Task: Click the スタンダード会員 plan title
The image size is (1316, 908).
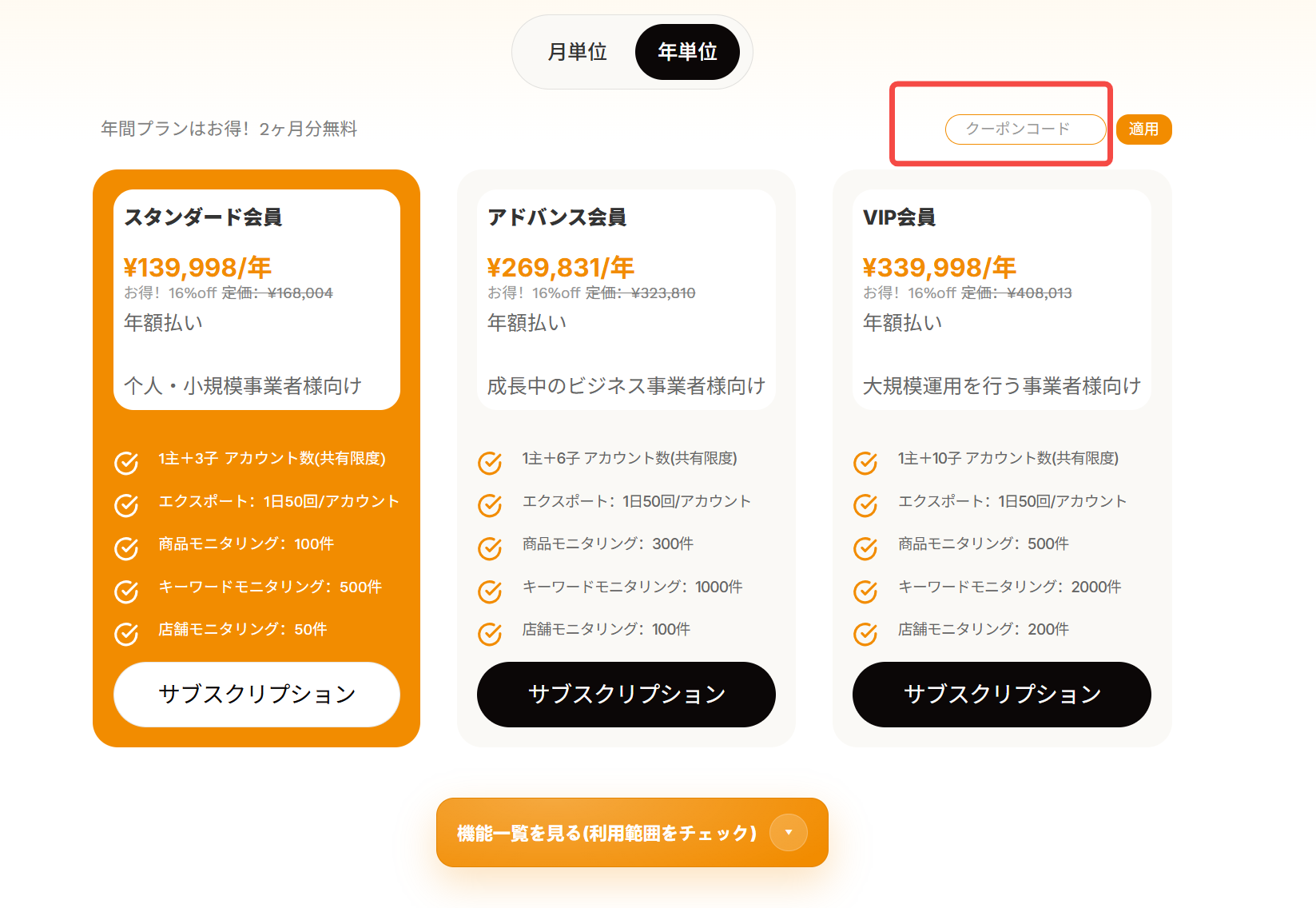Action: point(203,217)
